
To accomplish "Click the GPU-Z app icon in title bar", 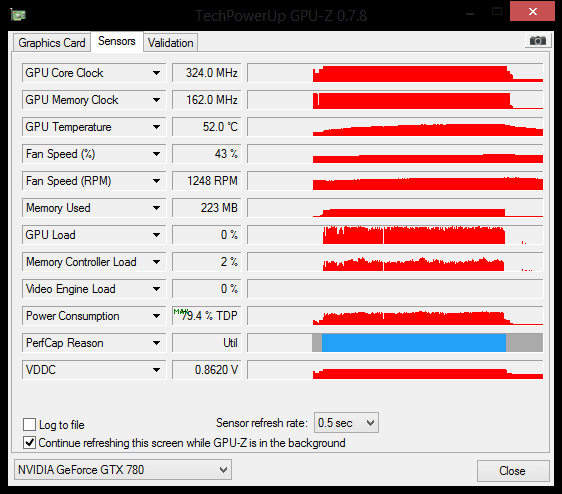I will click(18, 15).
